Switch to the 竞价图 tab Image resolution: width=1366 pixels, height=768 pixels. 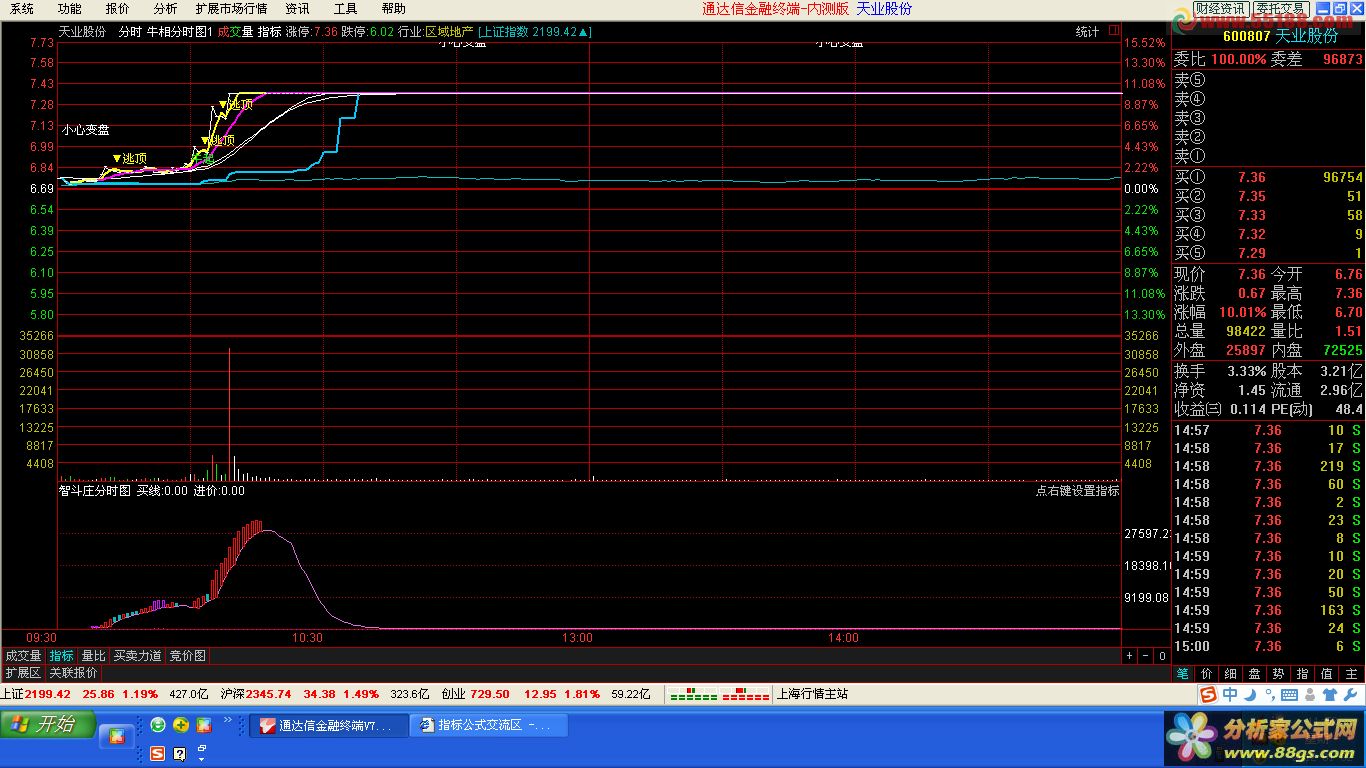coord(187,656)
